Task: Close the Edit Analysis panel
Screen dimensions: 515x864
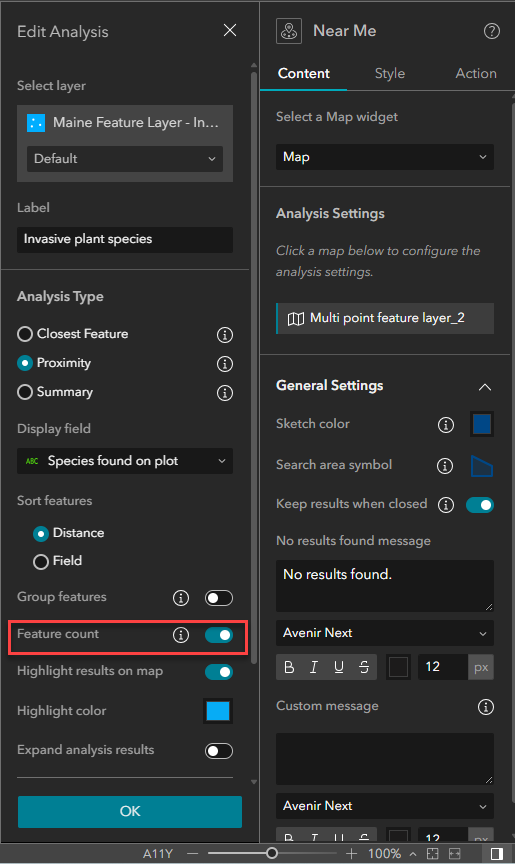Action: (x=230, y=30)
